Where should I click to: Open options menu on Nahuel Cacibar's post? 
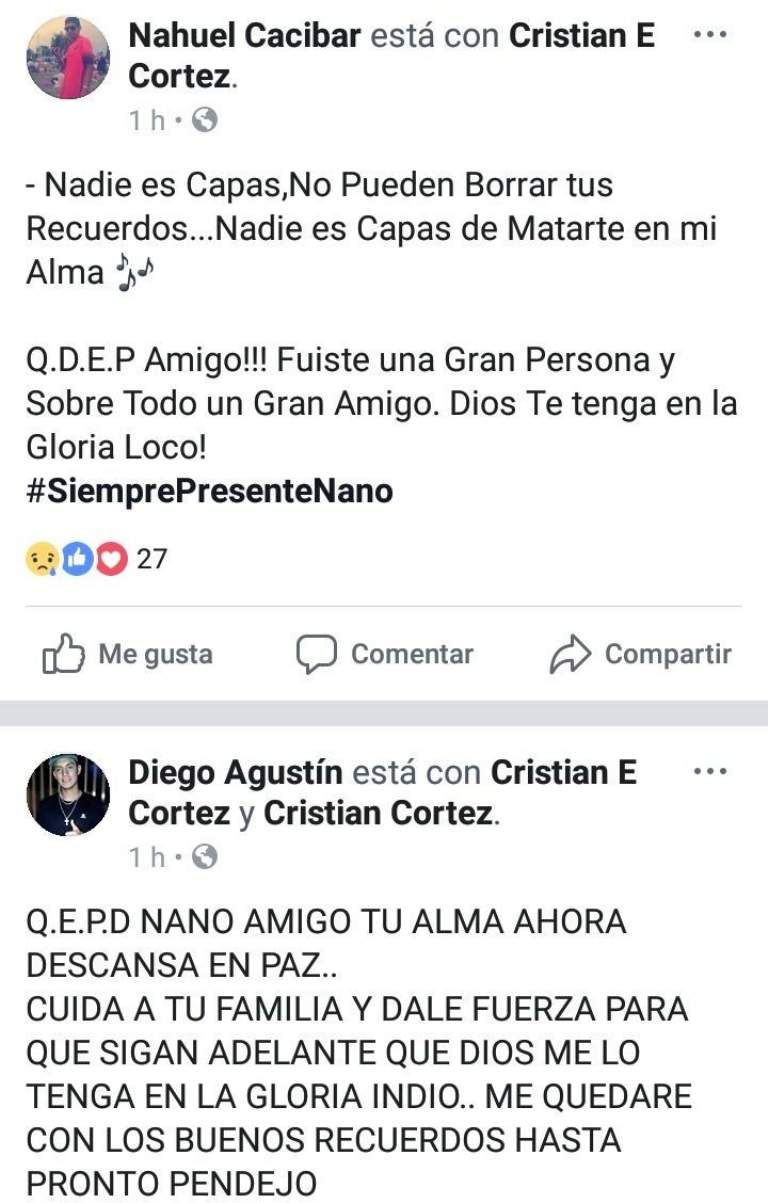tap(709, 34)
